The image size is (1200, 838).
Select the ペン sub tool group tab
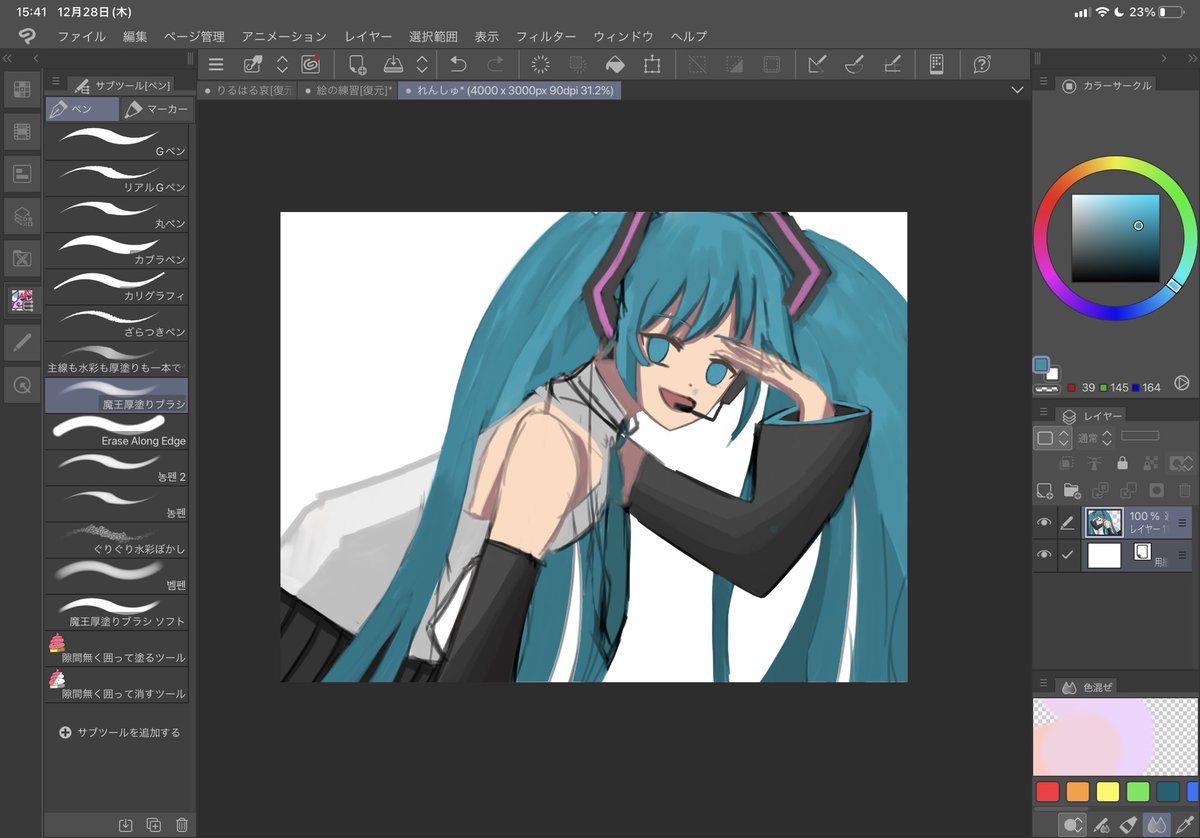[82, 109]
